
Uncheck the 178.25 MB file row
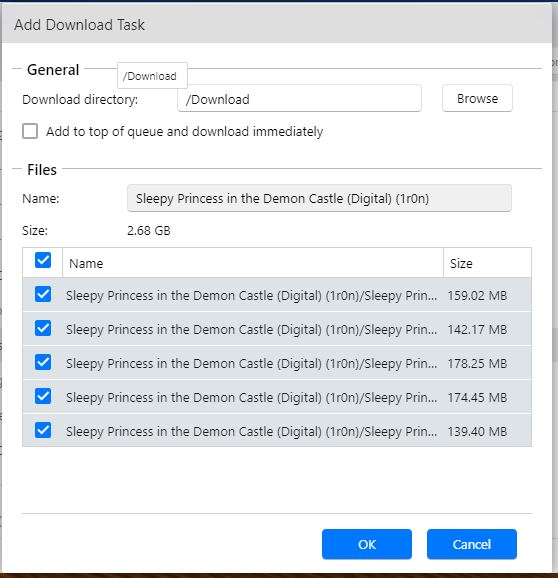point(43,362)
